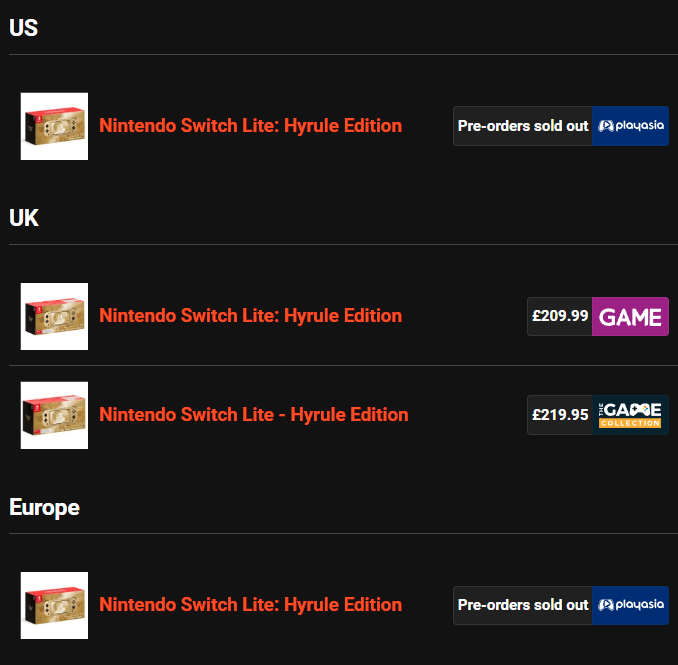Click the UK section heading
678x665 pixels.
24,218
